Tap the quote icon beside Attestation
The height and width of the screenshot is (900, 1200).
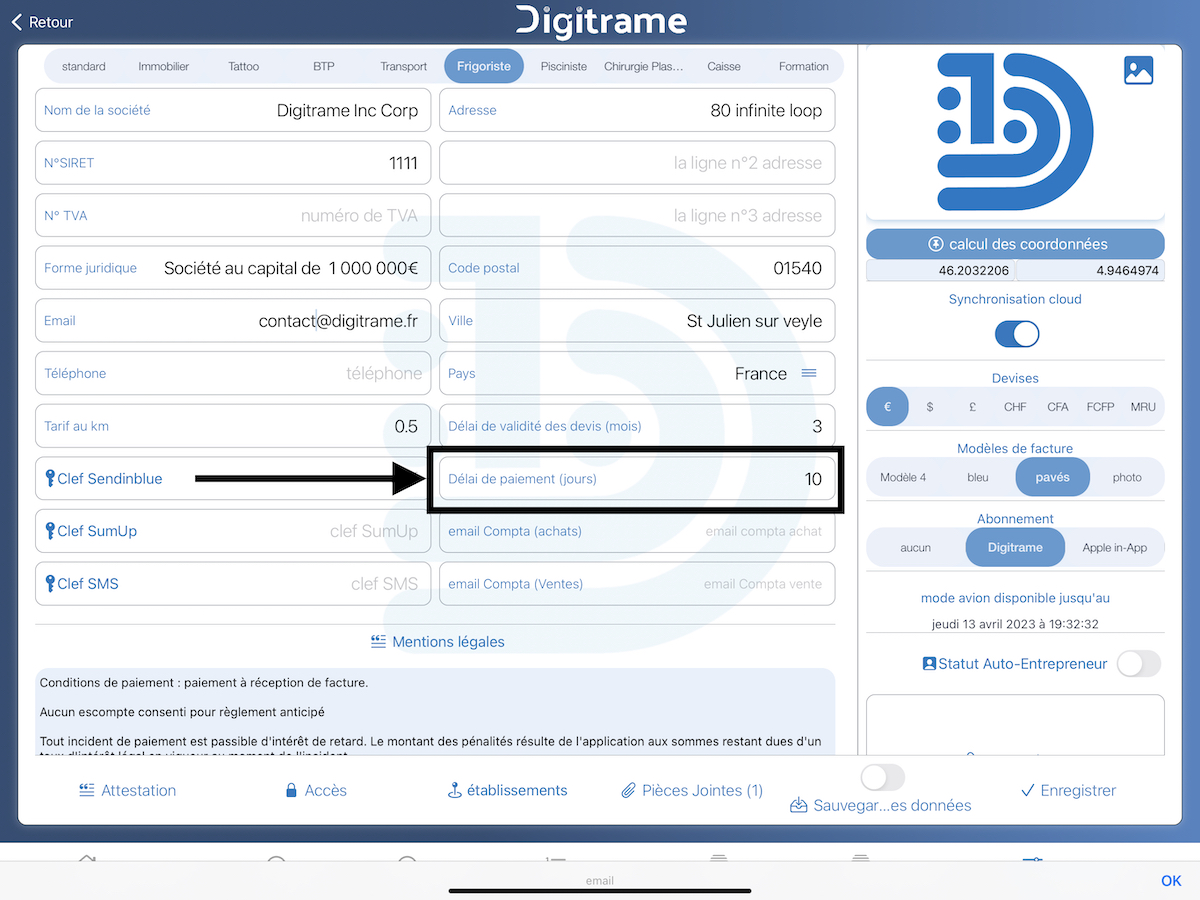tap(87, 790)
